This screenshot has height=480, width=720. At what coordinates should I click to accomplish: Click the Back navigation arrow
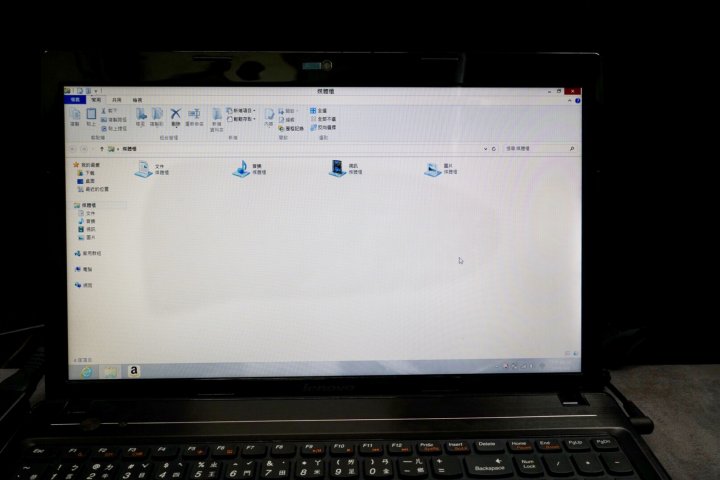[x=73, y=149]
